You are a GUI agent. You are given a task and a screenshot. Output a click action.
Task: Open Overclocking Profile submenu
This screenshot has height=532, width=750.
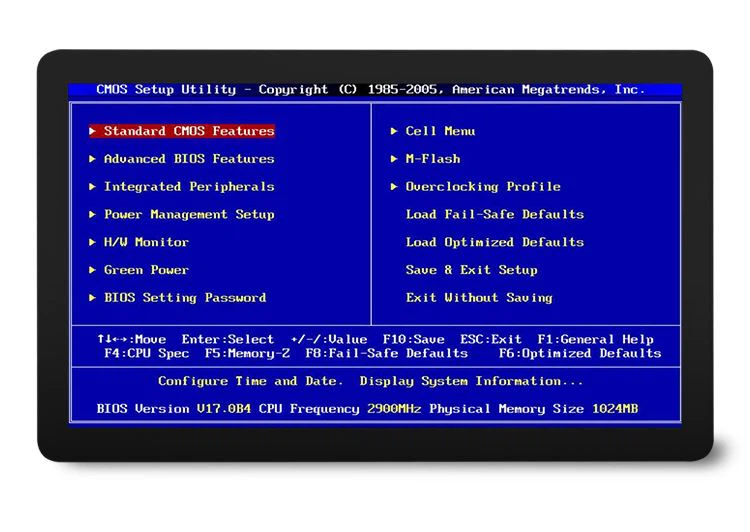pos(482,187)
